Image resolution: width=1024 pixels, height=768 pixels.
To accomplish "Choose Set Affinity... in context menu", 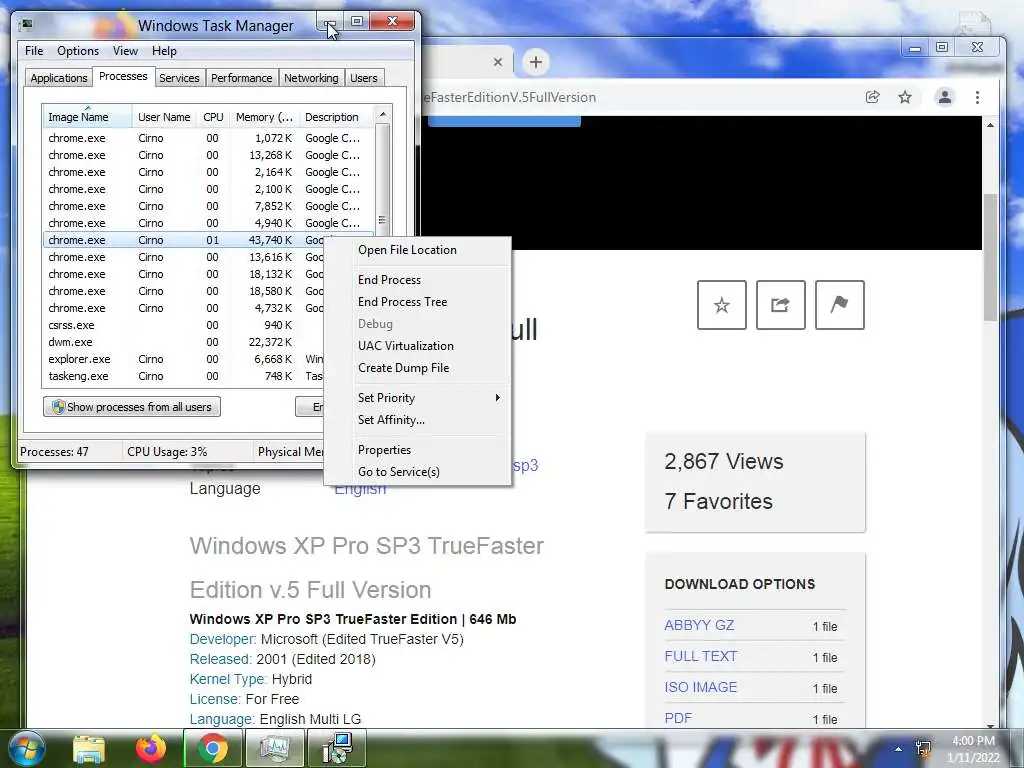I will (x=417, y=420).
